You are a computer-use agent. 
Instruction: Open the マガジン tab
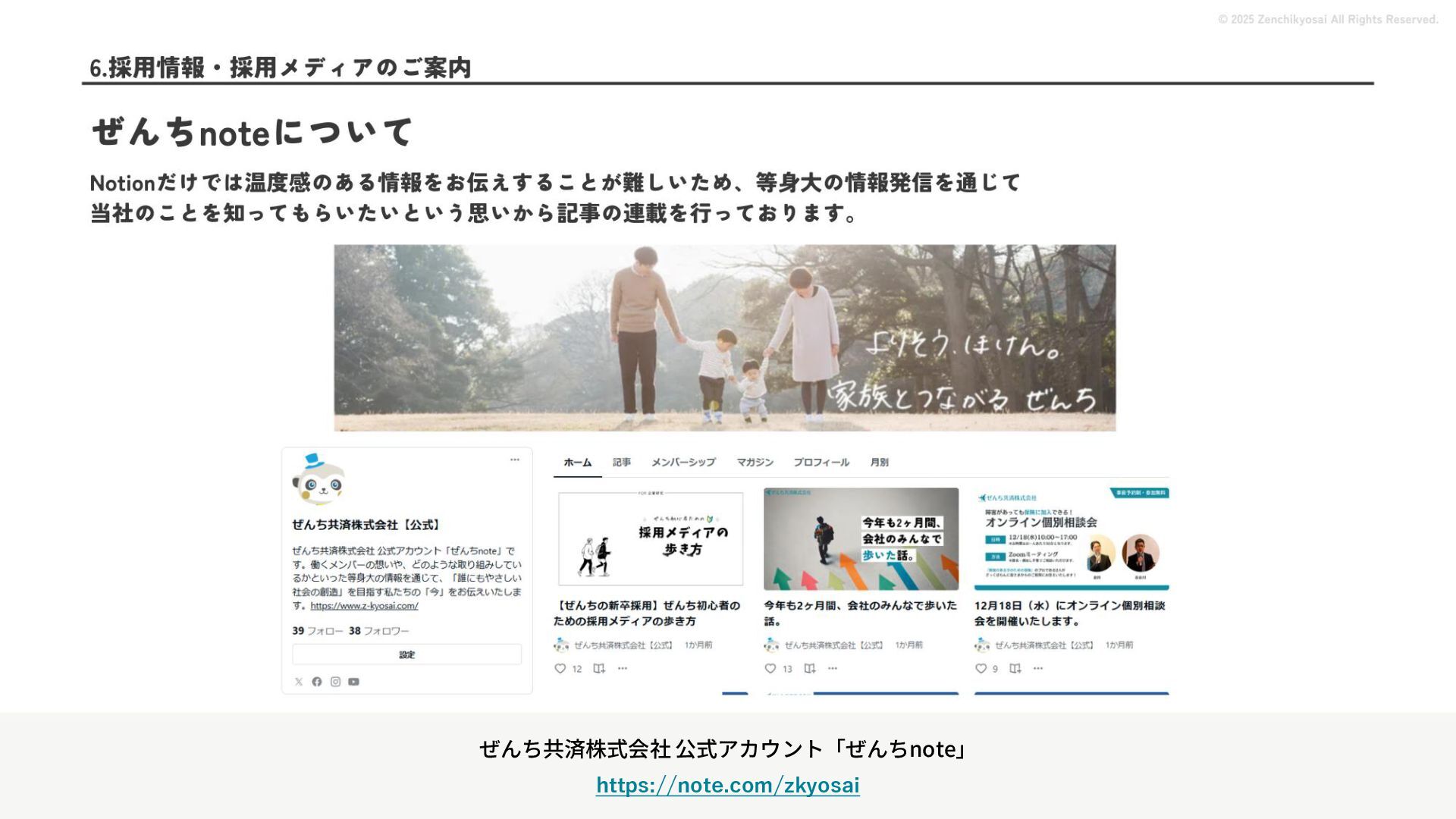coord(755,463)
